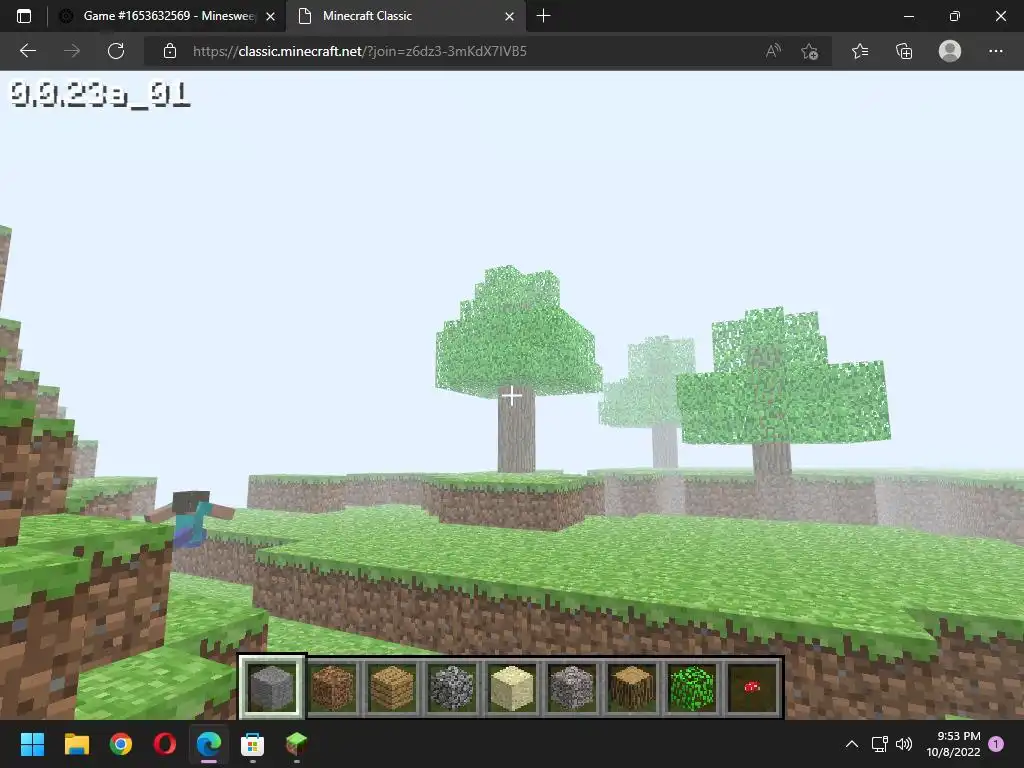The height and width of the screenshot is (768, 1024).
Task: Close the Minesweeper game tab
Action: [x=270, y=16]
